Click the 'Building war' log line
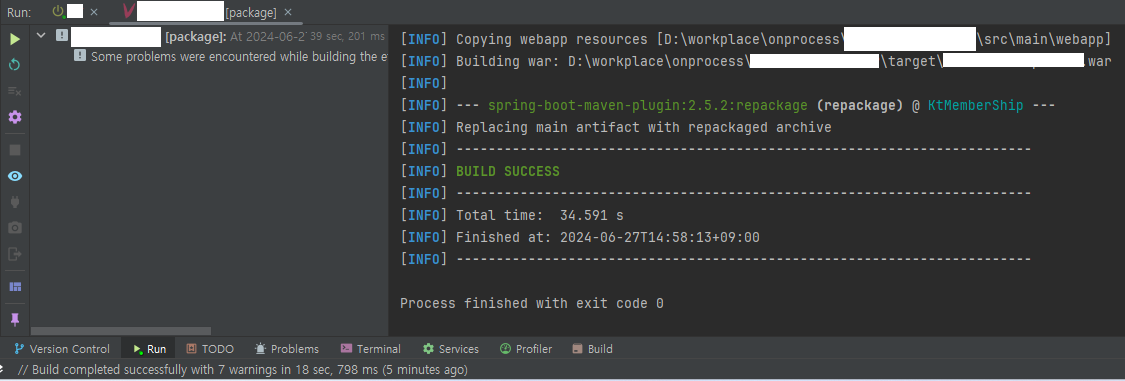 click(x=756, y=62)
